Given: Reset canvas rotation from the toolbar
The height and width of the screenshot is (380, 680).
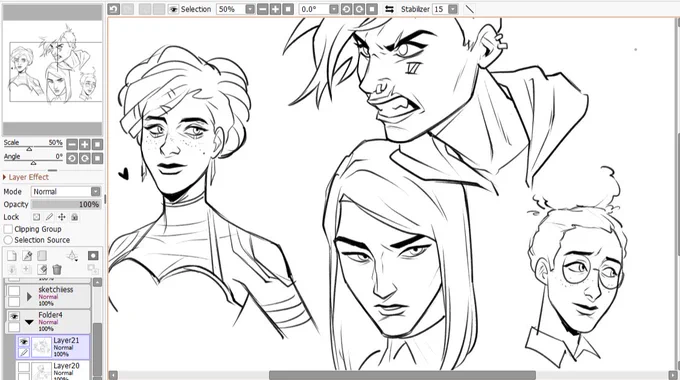Looking at the screenshot, I should [x=372, y=9].
